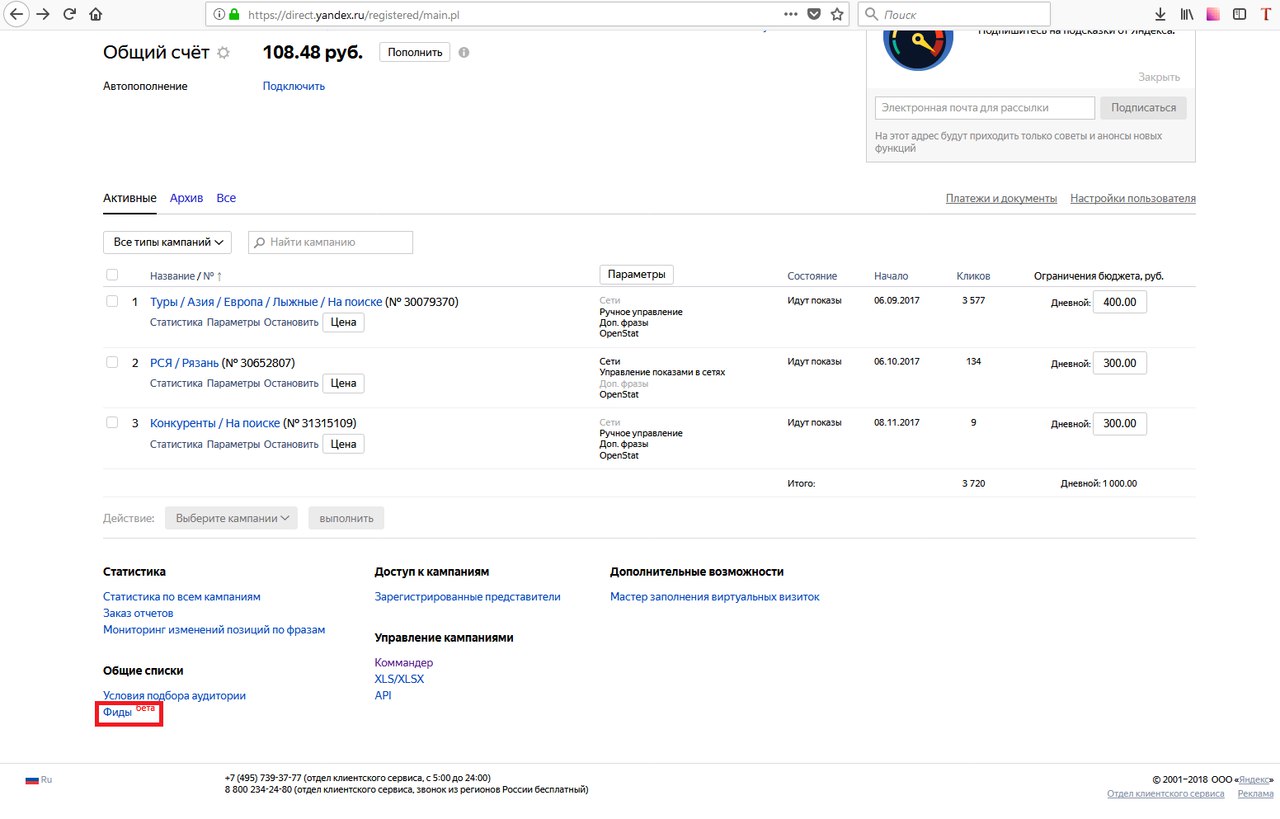Open Отдел клиентского сервиса footer link

pyautogui.click(x=1165, y=794)
